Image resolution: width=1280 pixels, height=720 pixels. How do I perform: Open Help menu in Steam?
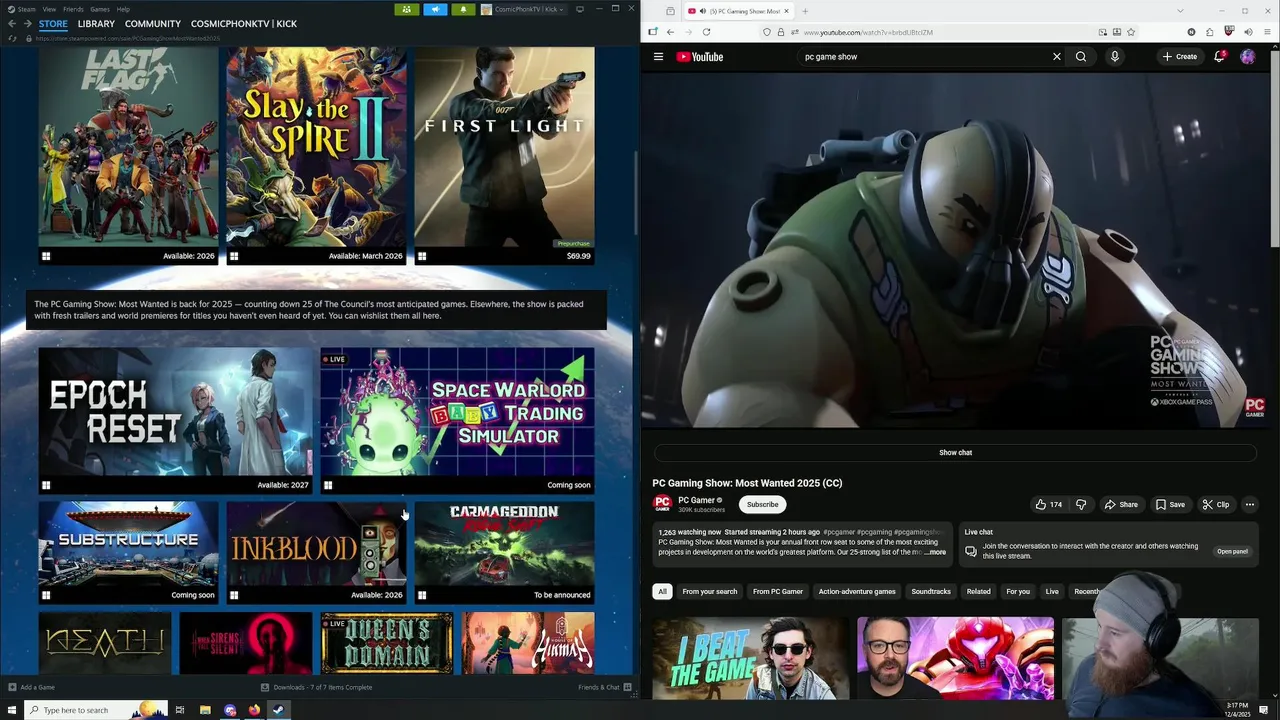click(x=123, y=9)
